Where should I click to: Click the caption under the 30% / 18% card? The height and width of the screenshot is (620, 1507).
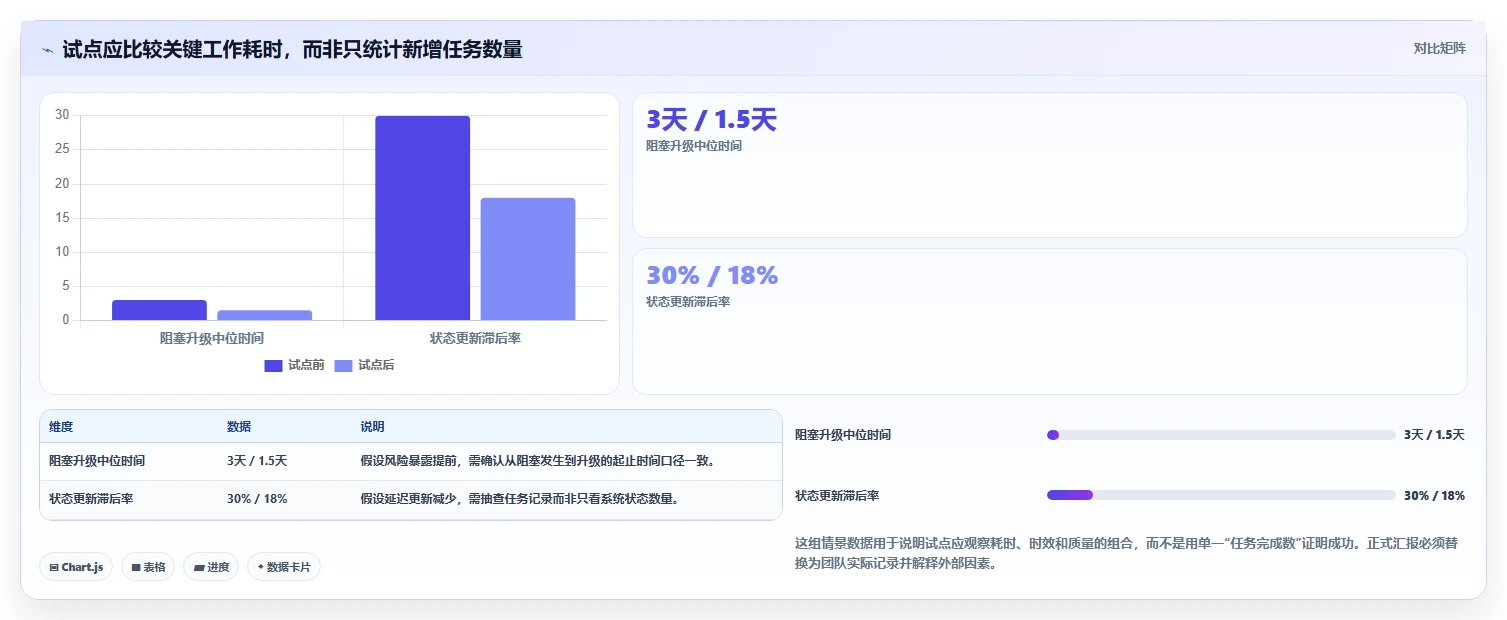[x=688, y=301]
